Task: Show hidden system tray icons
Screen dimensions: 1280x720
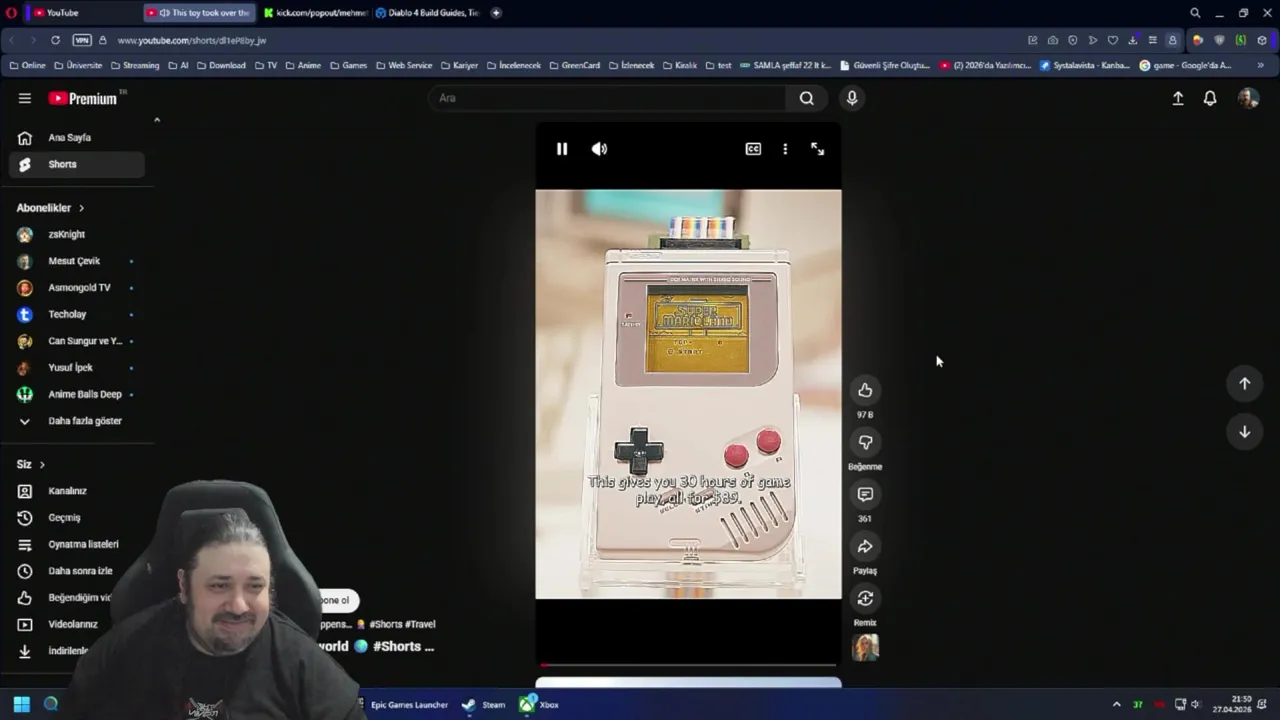Action: [x=1117, y=704]
